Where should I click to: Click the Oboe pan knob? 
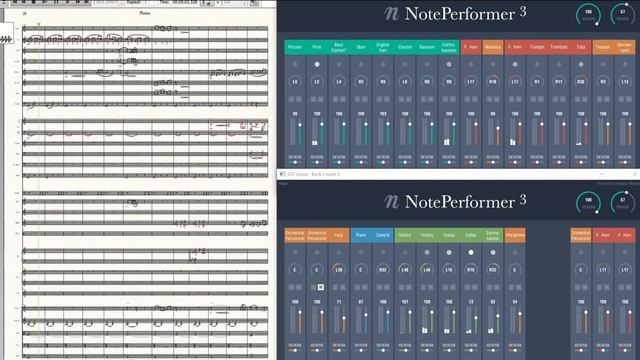pos(361,82)
